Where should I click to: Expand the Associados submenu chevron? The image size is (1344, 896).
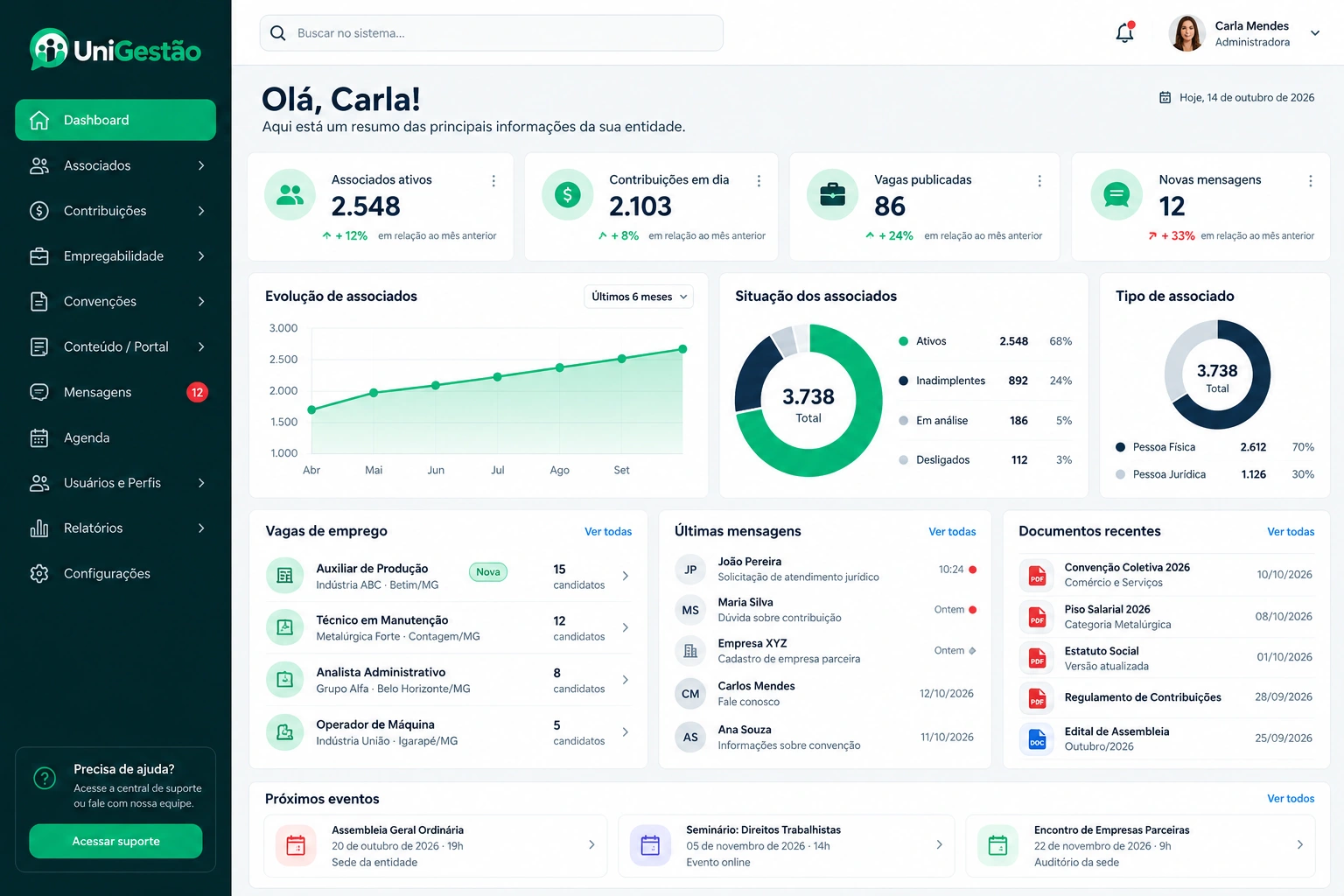[201, 165]
